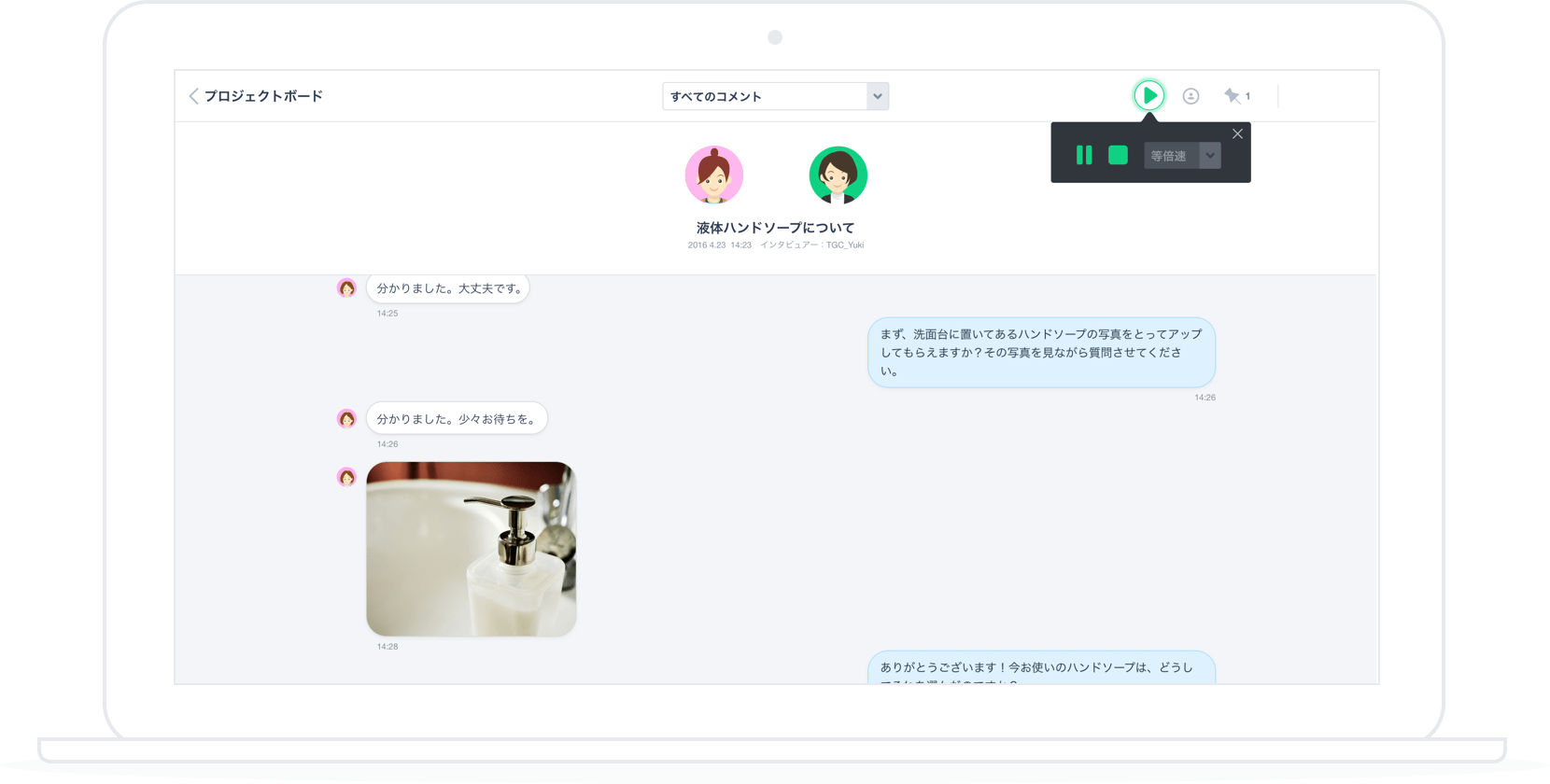Open the hand soap dispenser photo

click(x=472, y=549)
